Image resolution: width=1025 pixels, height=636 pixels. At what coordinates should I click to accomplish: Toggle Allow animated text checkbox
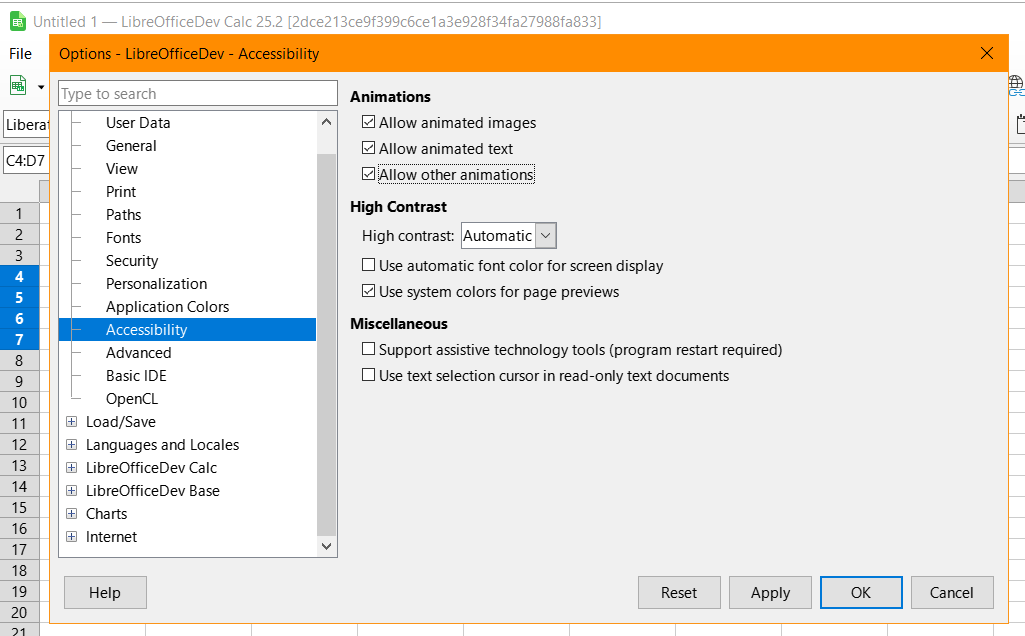pyautogui.click(x=369, y=148)
